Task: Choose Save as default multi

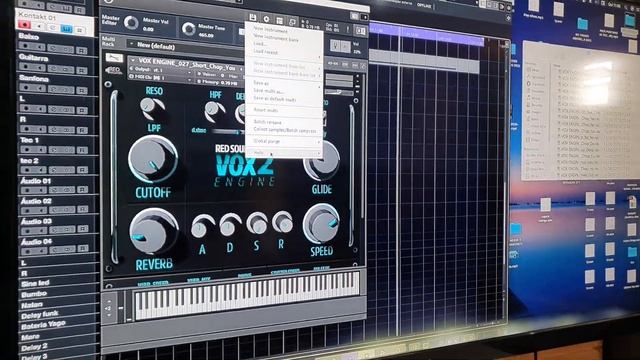Action: [275, 99]
